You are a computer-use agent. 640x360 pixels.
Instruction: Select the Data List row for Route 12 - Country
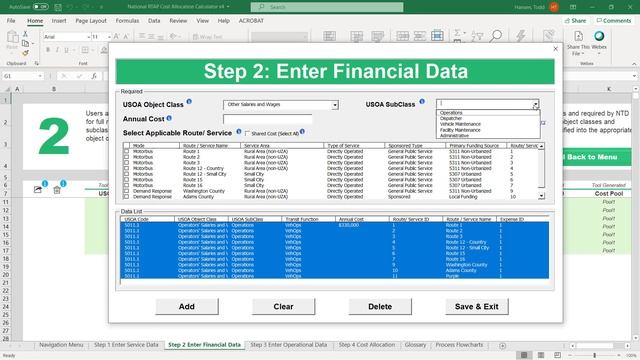[x=335, y=242]
